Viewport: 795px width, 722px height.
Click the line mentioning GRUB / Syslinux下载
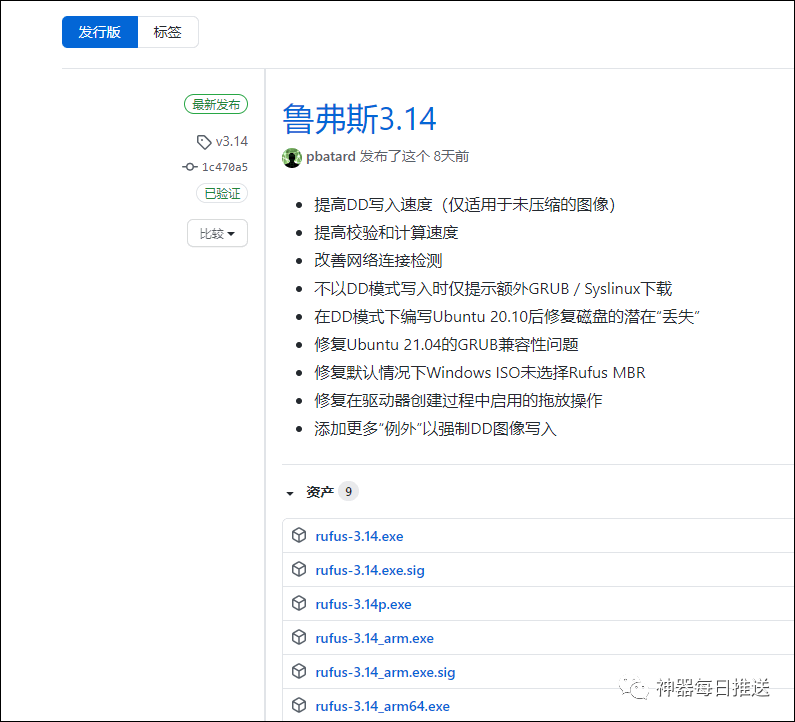(493, 289)
